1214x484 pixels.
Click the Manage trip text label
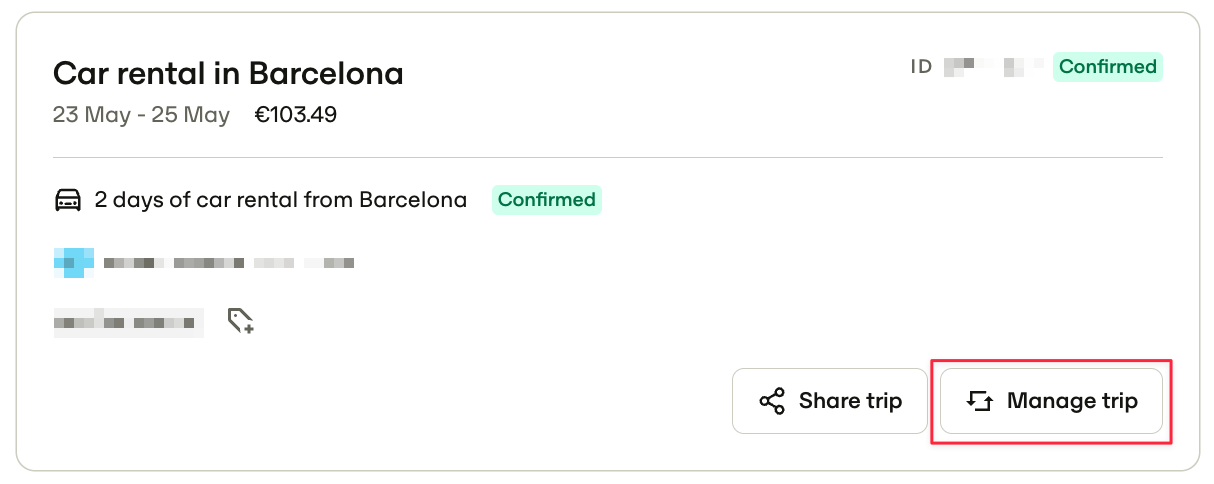pyautogui.click(x=1072, y=401)
